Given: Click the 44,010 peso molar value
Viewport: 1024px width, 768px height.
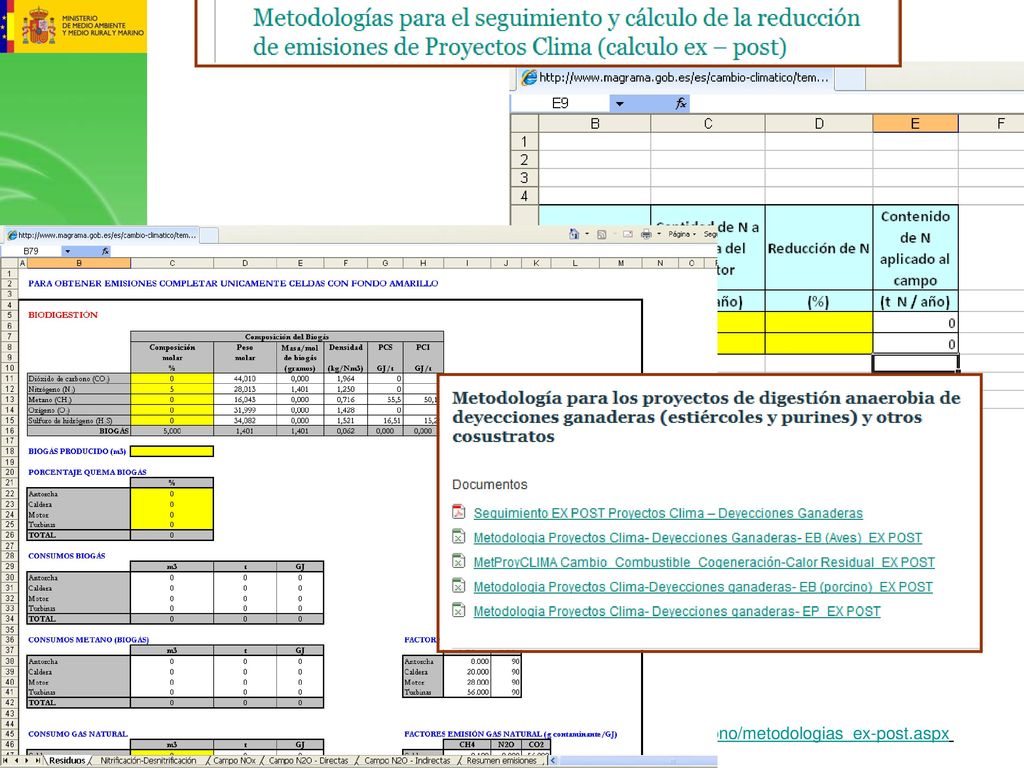Looking at the screenshot, I should click(x=245, y=379).
